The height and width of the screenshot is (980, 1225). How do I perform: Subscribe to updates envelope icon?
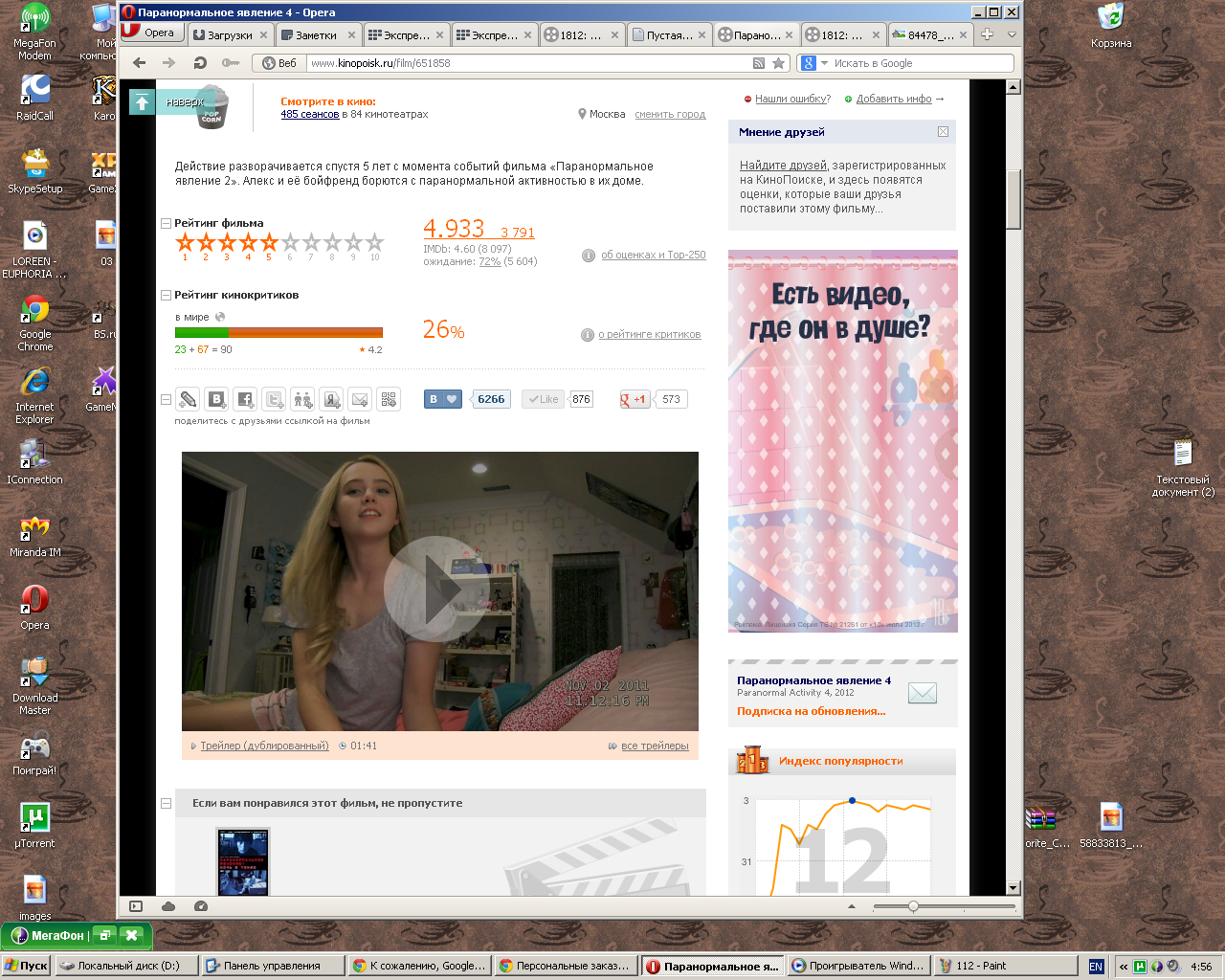click(x=923, y=693)
